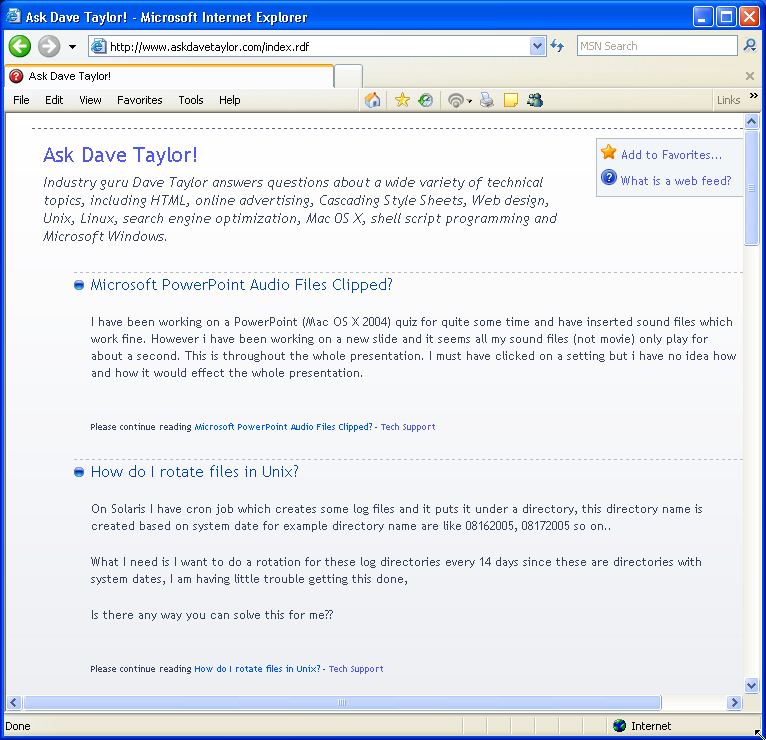Click the vertical scrollbar down arrow
The height and width of the screenshot is (740, 766).
751,685
